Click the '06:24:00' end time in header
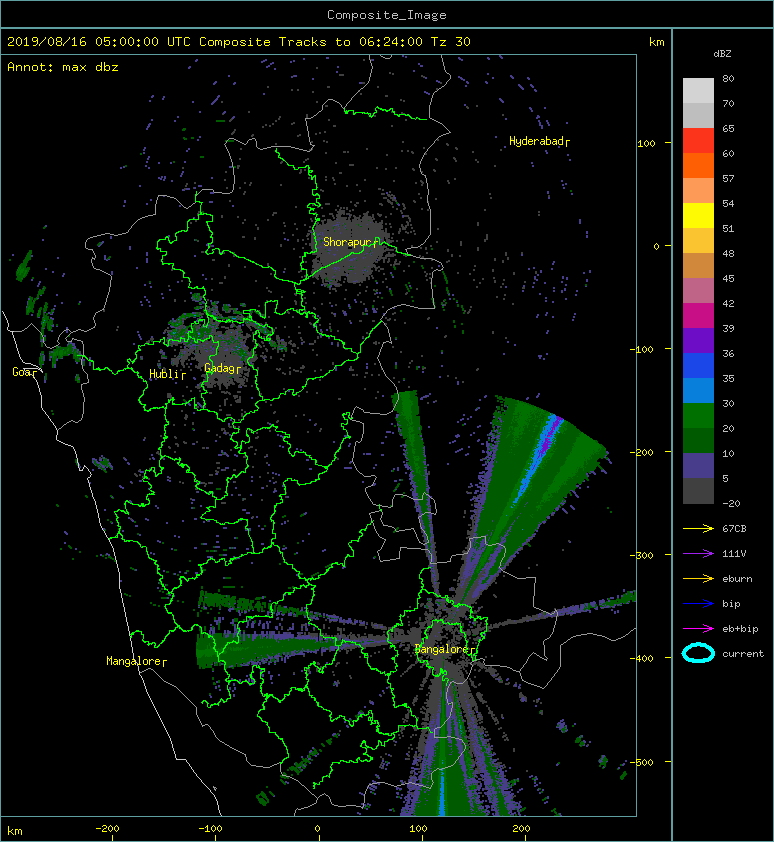The image size is (774, 842). point(391,42)
